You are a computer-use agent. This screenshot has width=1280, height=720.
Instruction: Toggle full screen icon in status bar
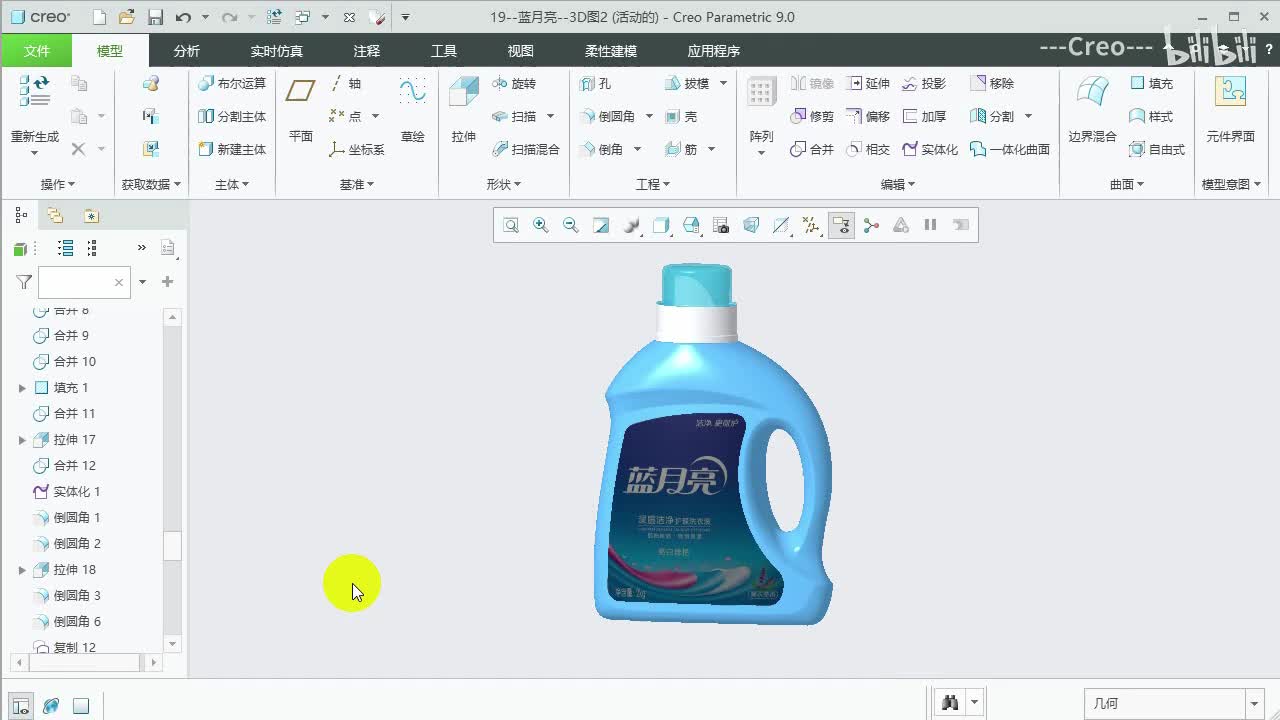[x=81, y=706]
